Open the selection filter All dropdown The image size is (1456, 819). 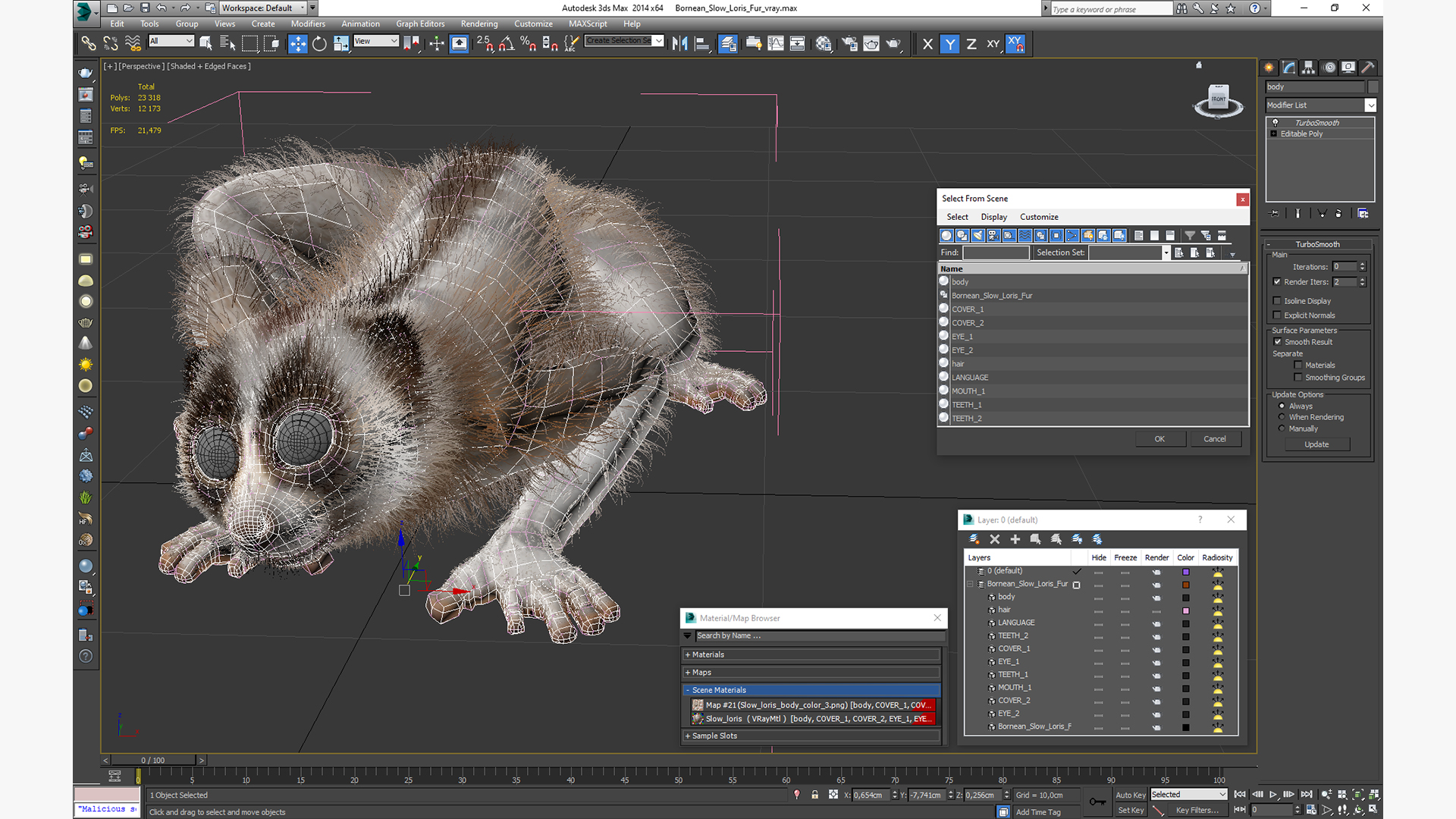point(171,41)
